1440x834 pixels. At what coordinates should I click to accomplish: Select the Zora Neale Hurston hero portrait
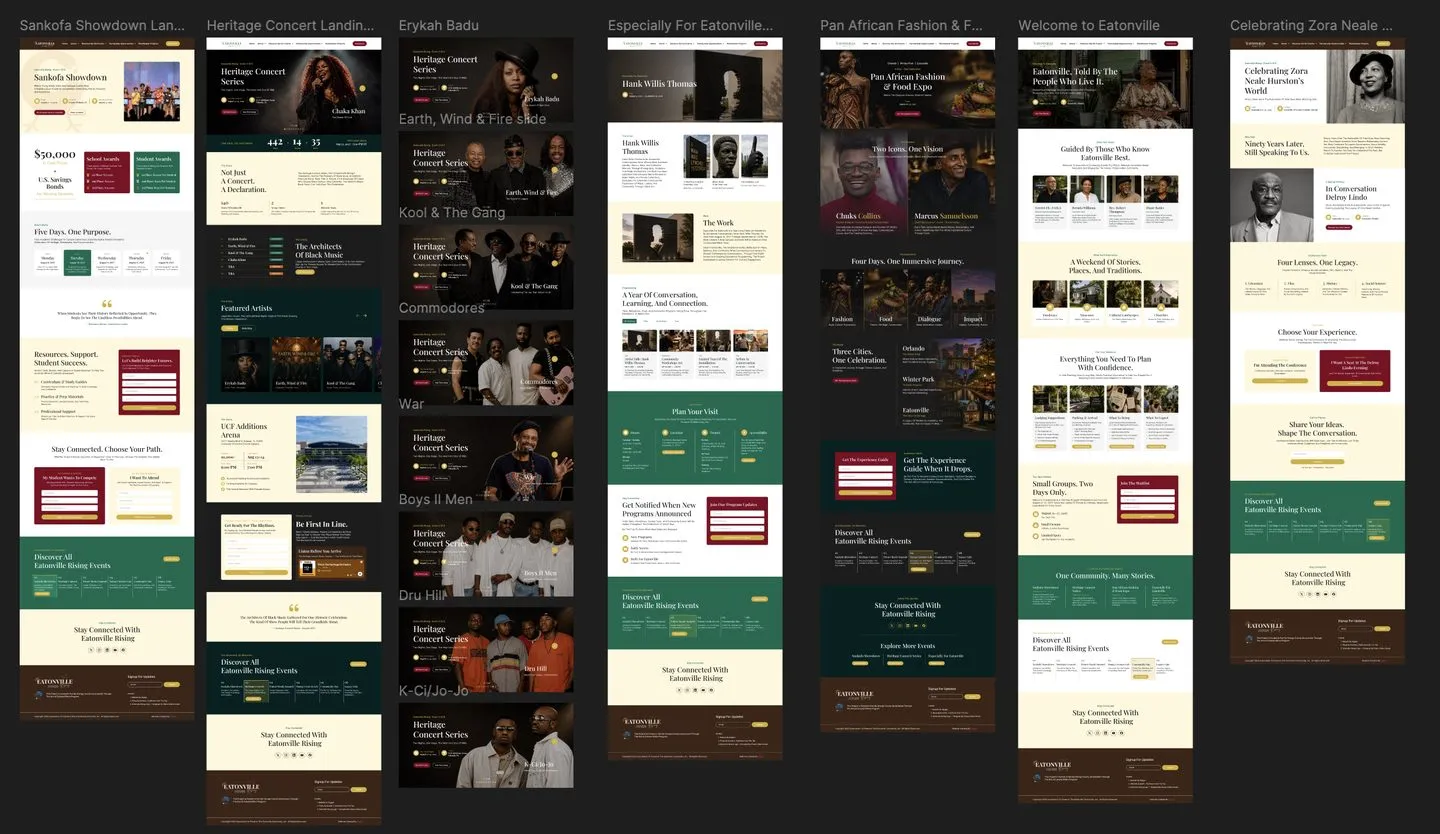pyautogui.click(x=1363, y=88)
